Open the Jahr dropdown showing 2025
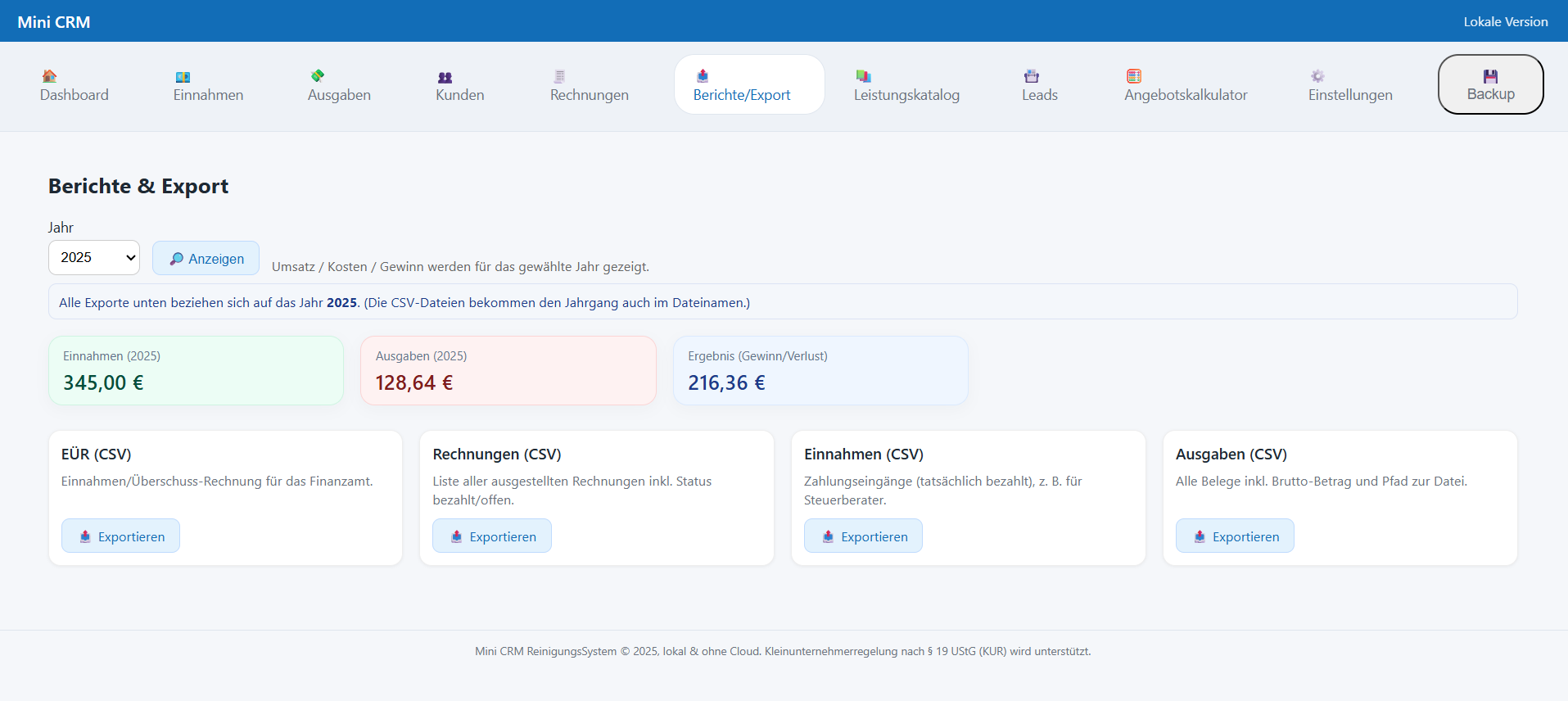The image size is (1568, 701). pyautogui.click(x=94, y=258)
